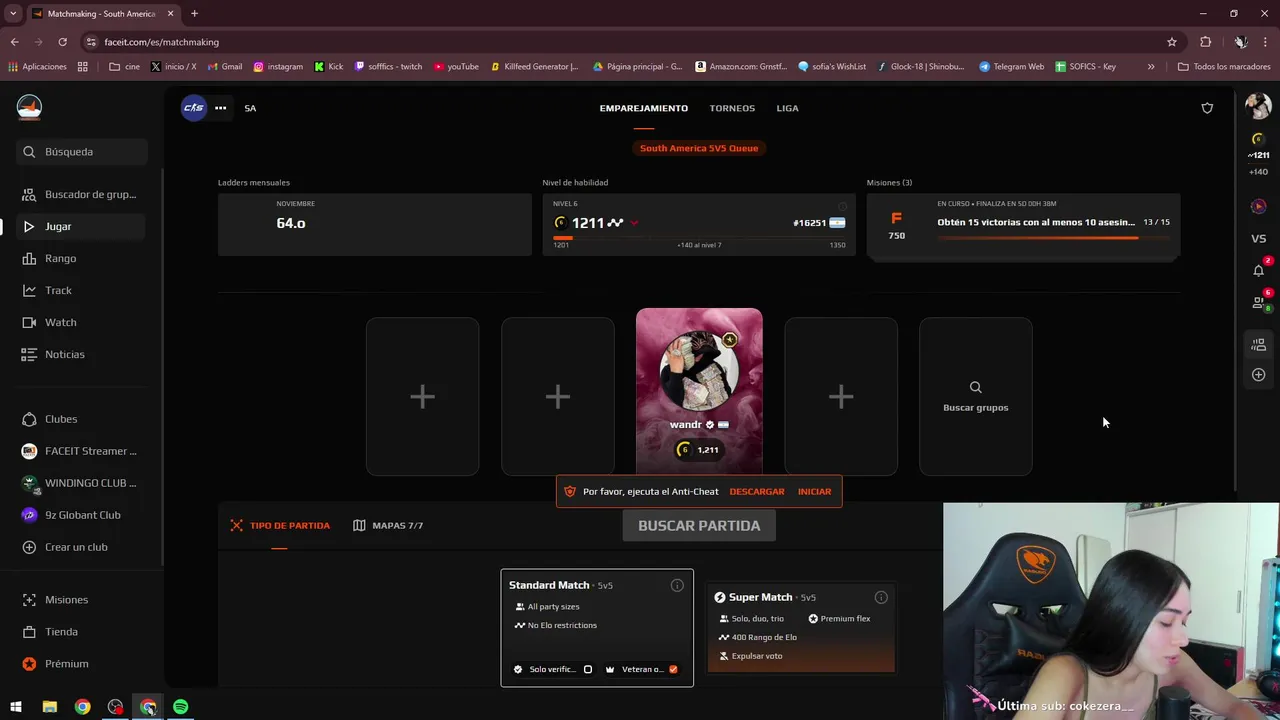Open the Clubes section

pyautogui.click(x=82, y=419)
